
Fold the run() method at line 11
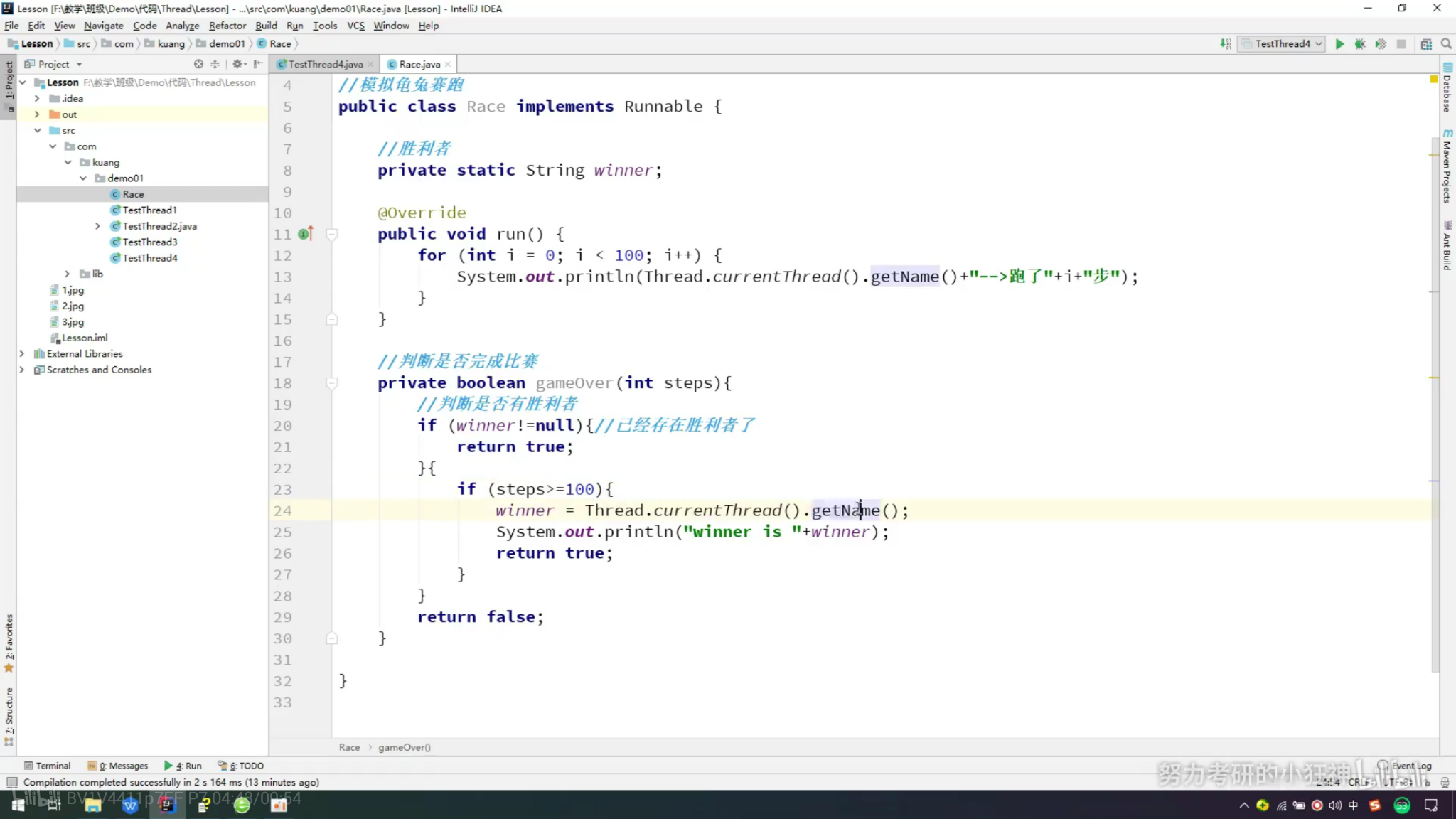(x=331, y=234)
